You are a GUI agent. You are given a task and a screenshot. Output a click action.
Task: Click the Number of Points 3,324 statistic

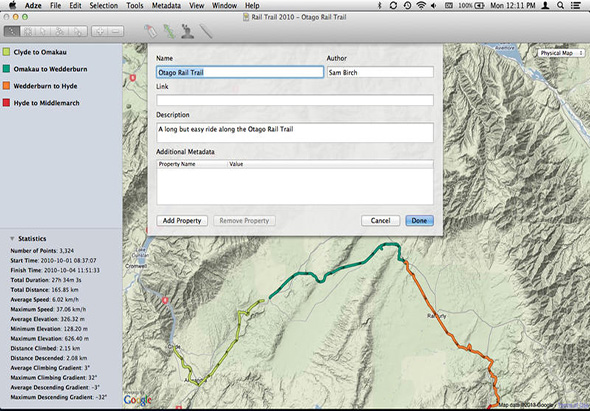pyautogui.click(x=42, y=251)
